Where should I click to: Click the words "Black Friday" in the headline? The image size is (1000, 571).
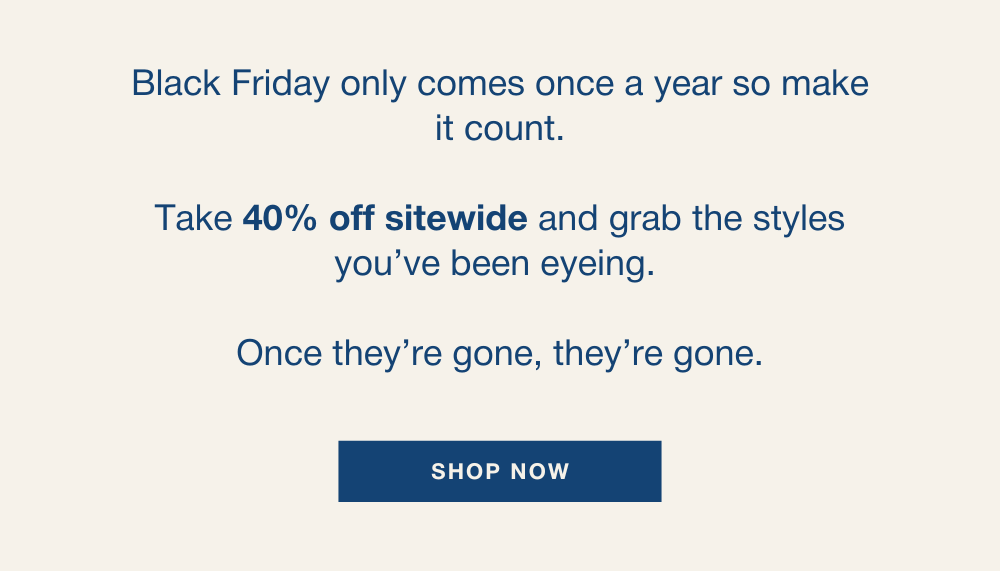[x=230, y=83]
